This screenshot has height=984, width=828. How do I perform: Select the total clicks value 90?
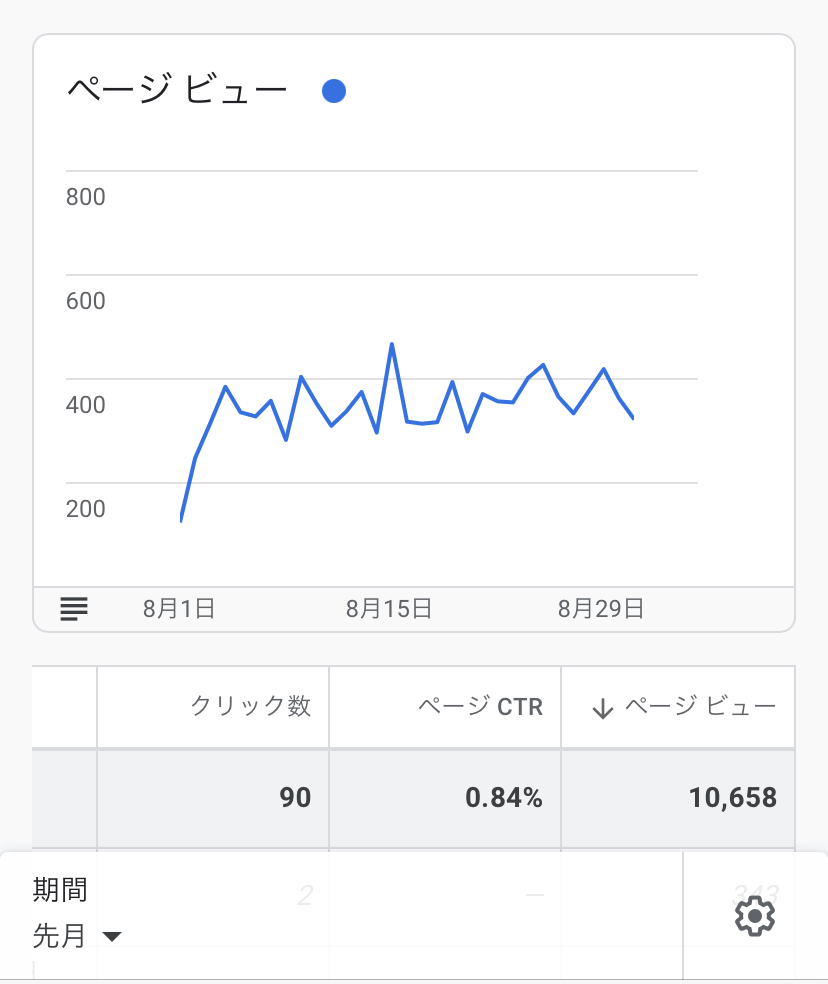coord(295,797)
